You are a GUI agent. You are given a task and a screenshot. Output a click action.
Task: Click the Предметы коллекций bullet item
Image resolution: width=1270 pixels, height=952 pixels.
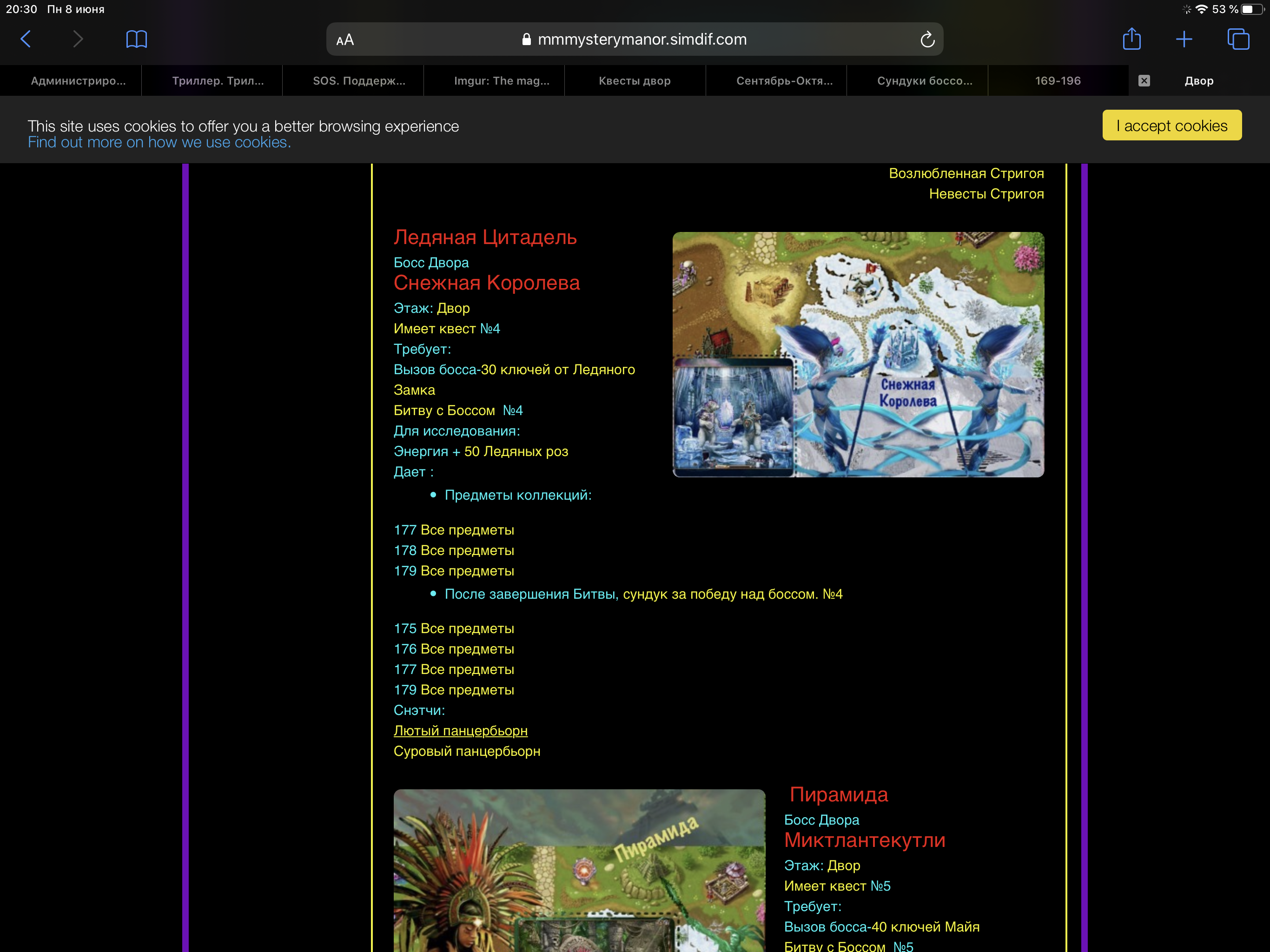[x=518, y=495]
